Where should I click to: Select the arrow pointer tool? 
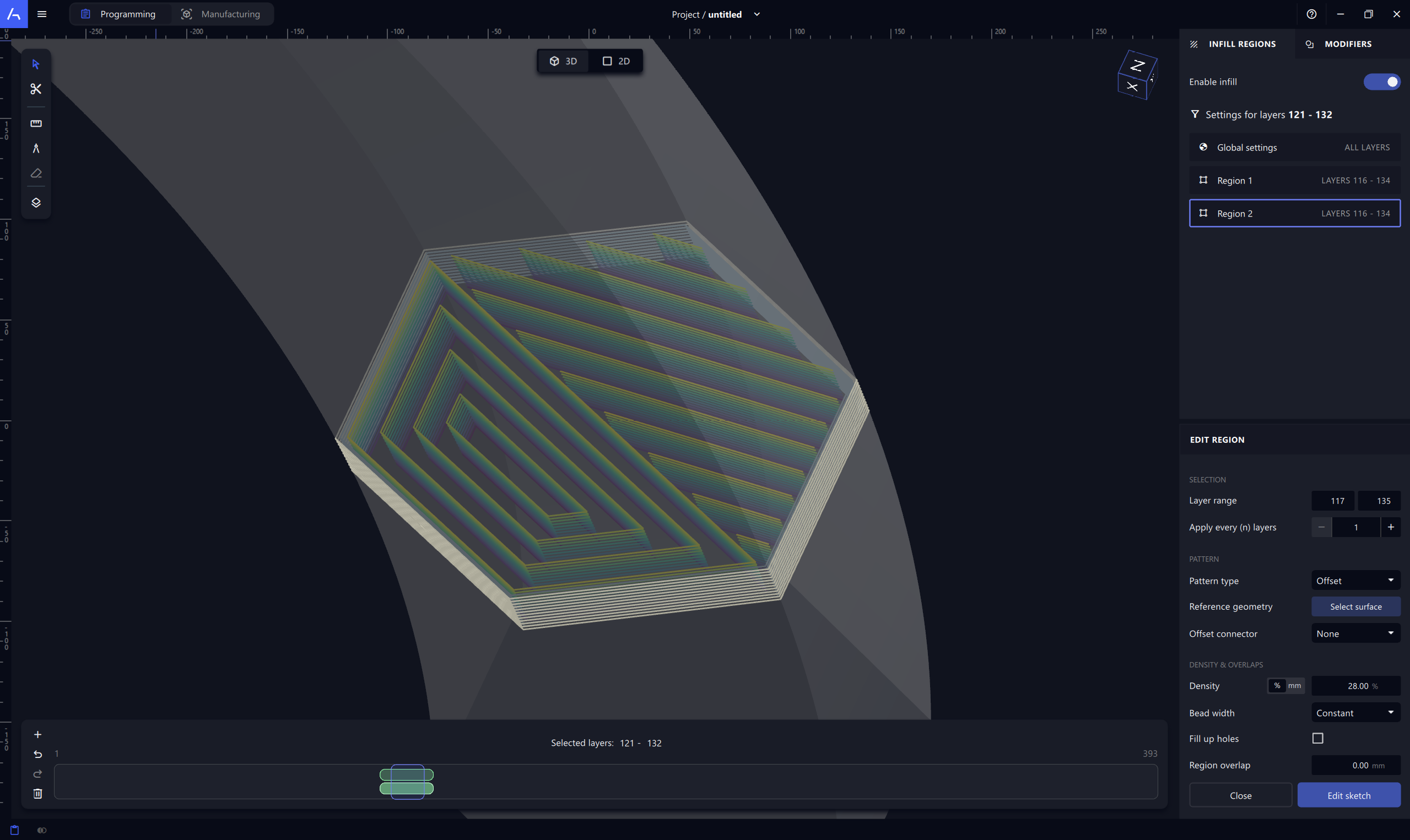point(36,64)
